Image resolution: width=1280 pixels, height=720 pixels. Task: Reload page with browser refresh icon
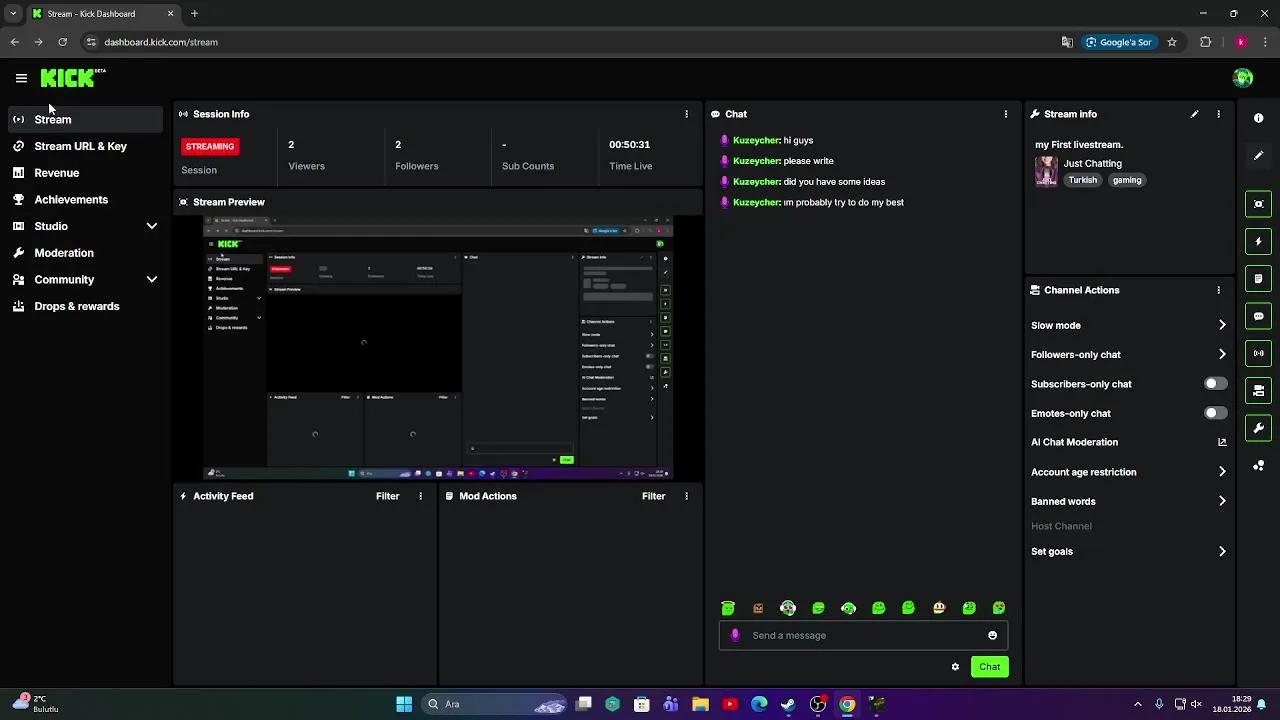[x=62, y=42]
